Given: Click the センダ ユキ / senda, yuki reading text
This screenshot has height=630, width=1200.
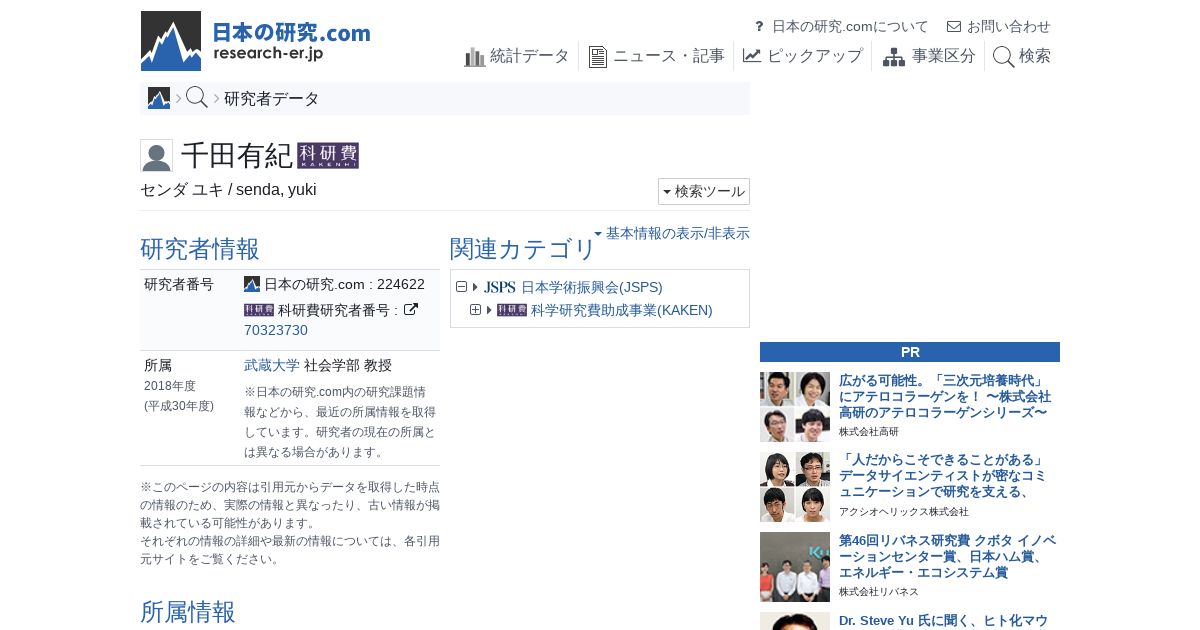Looking at the screenshot, I should pyautogui.click(x=228, y=190).
